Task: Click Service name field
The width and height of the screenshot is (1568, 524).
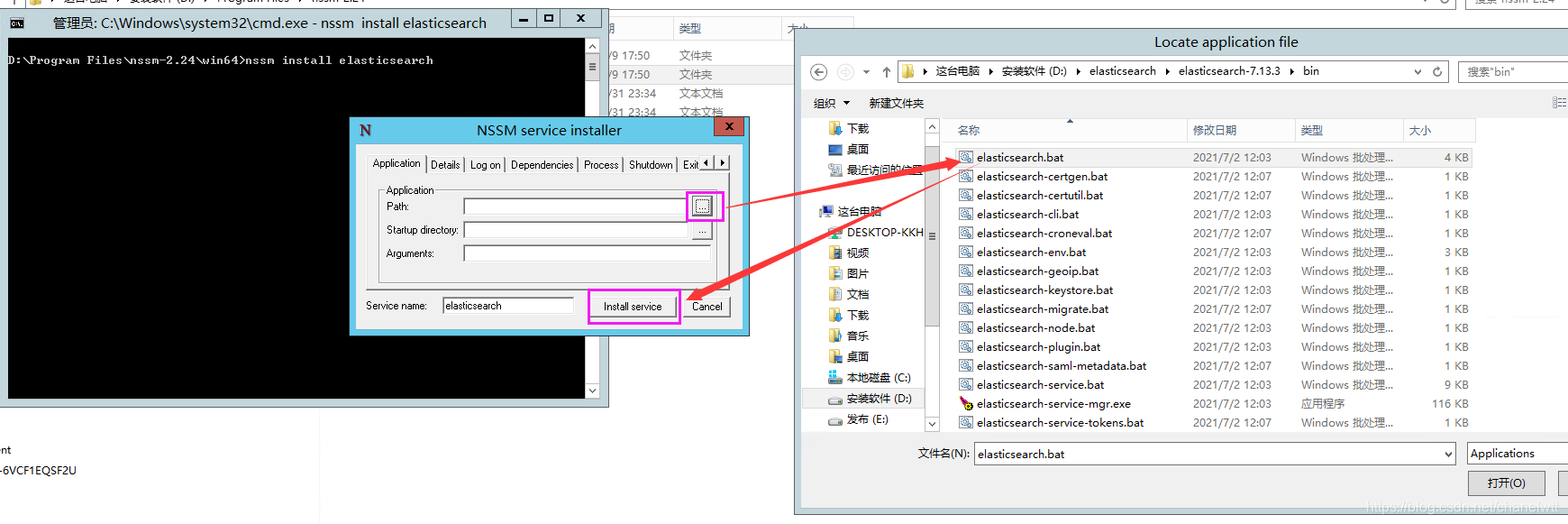Action: pos(508,306)
